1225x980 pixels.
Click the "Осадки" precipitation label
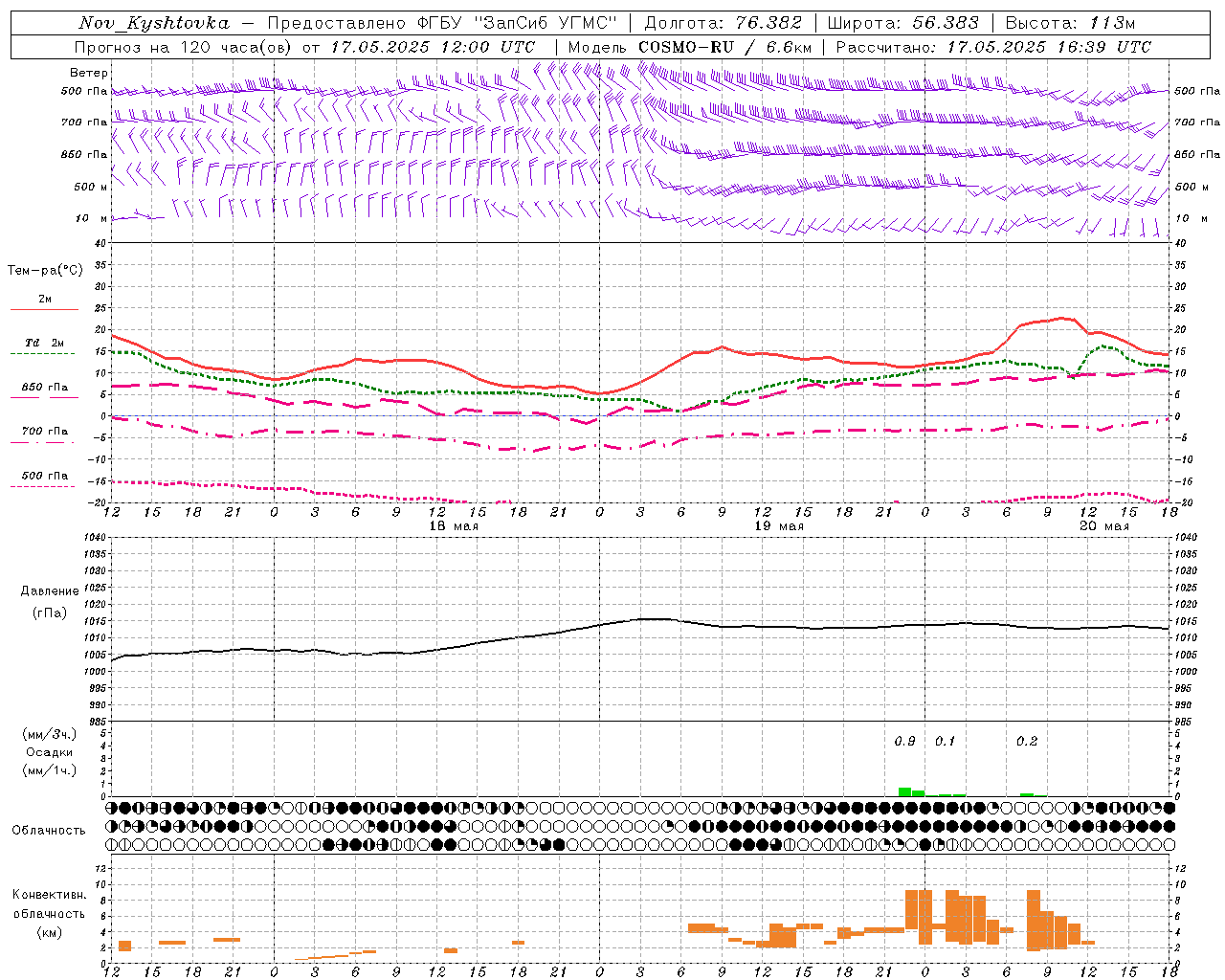(x=50, y=752)
